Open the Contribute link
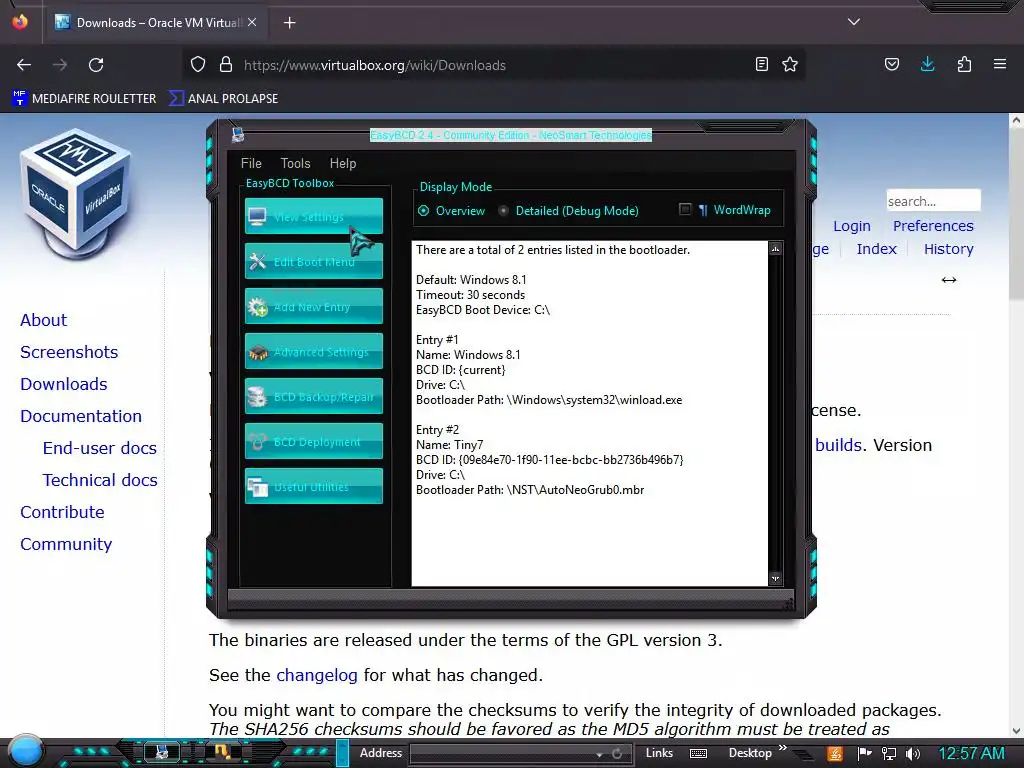The width and height of the screenshot is (1024, 768). pyautogui.click(x=62, y=512)
